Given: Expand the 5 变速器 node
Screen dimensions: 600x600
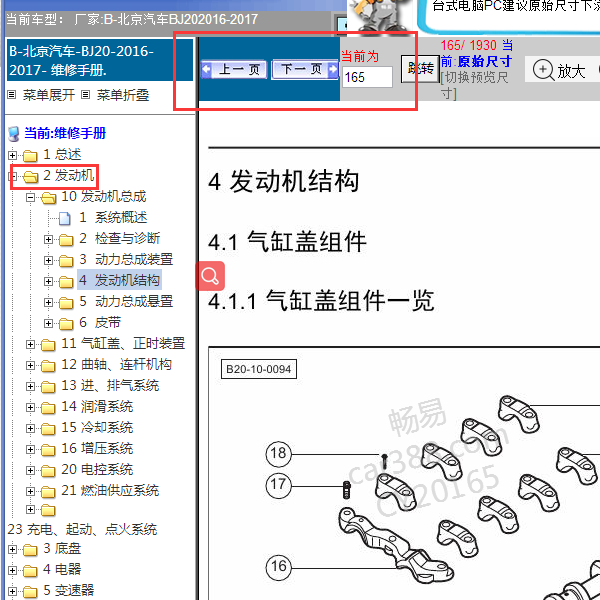Looking at the screenshot, I should point(12,592).
